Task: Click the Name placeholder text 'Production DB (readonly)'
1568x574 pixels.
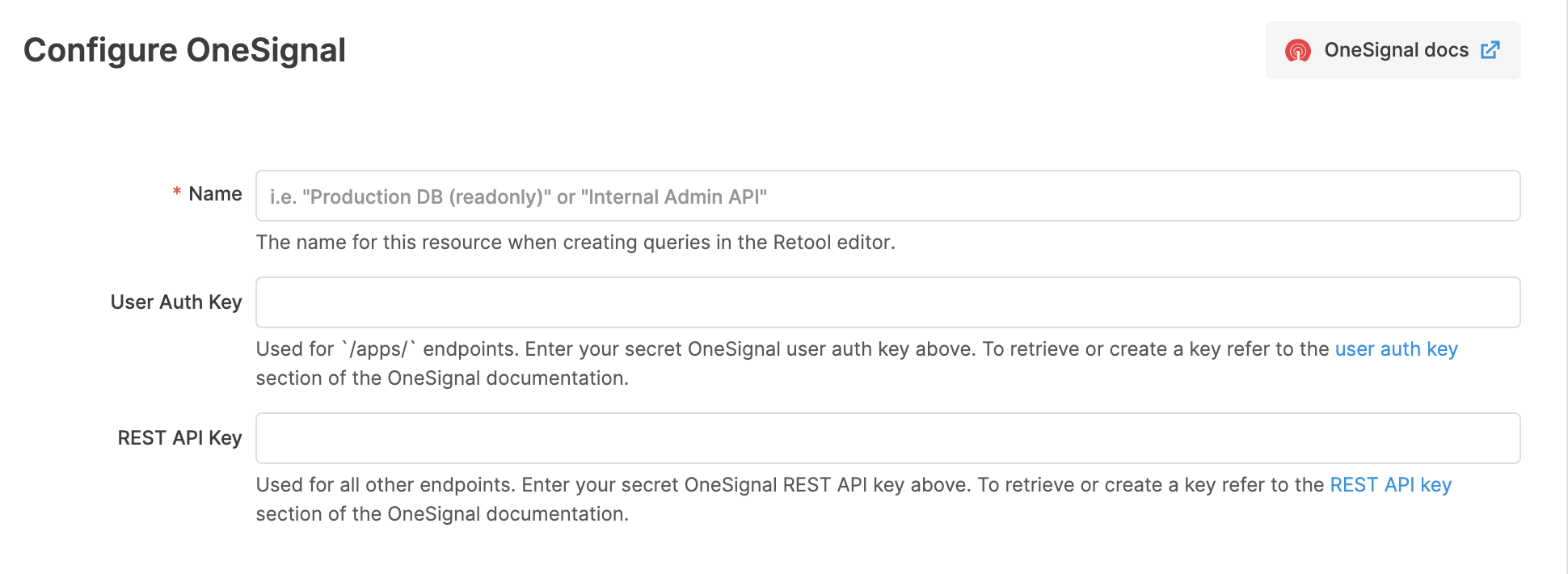Action: coord(426,197)
